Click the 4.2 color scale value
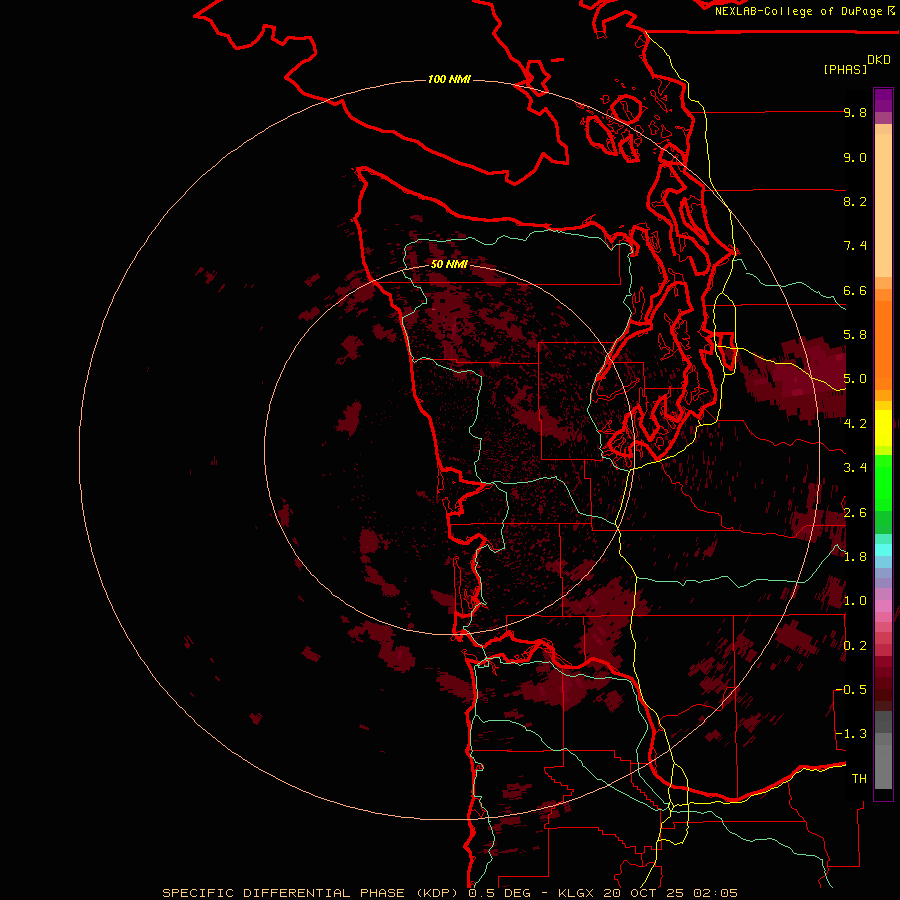Screen dimensions: 900x900 pos(855,424)
